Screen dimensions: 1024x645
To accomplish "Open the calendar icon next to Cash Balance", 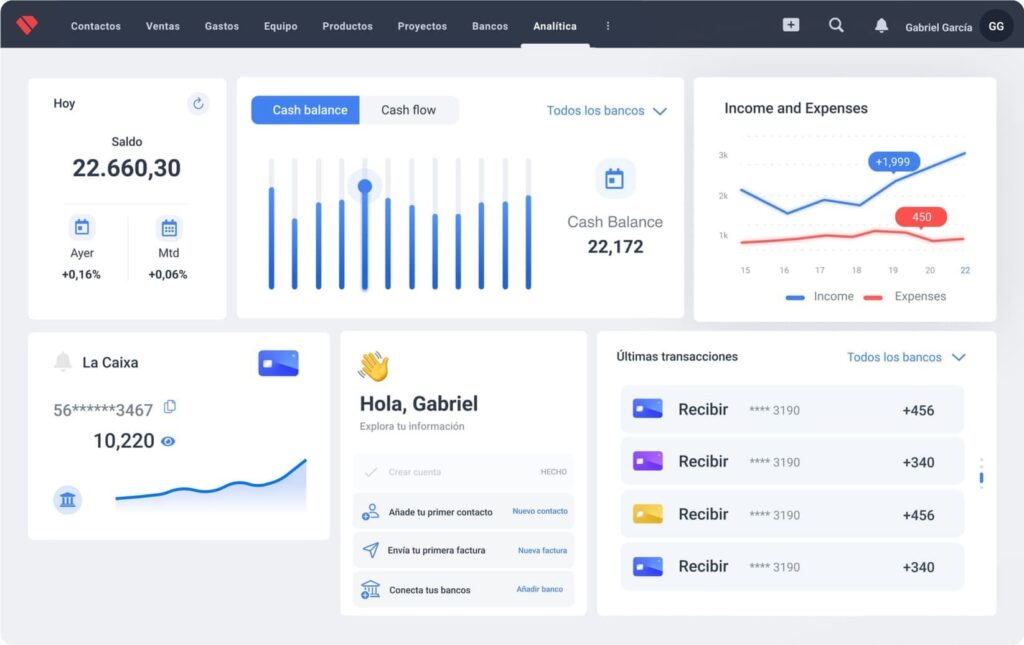I will point(616,177).
